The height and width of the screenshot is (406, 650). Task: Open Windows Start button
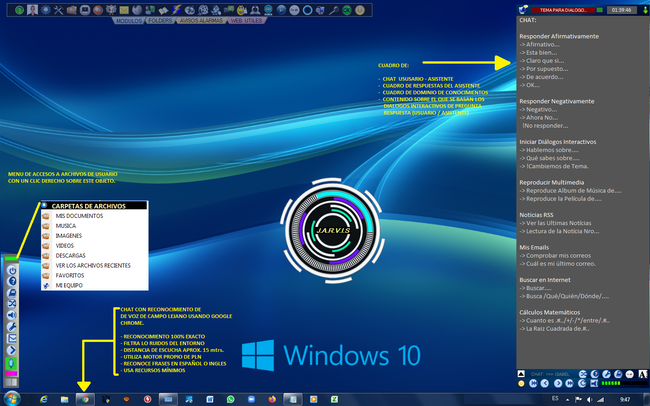[11, 399]
